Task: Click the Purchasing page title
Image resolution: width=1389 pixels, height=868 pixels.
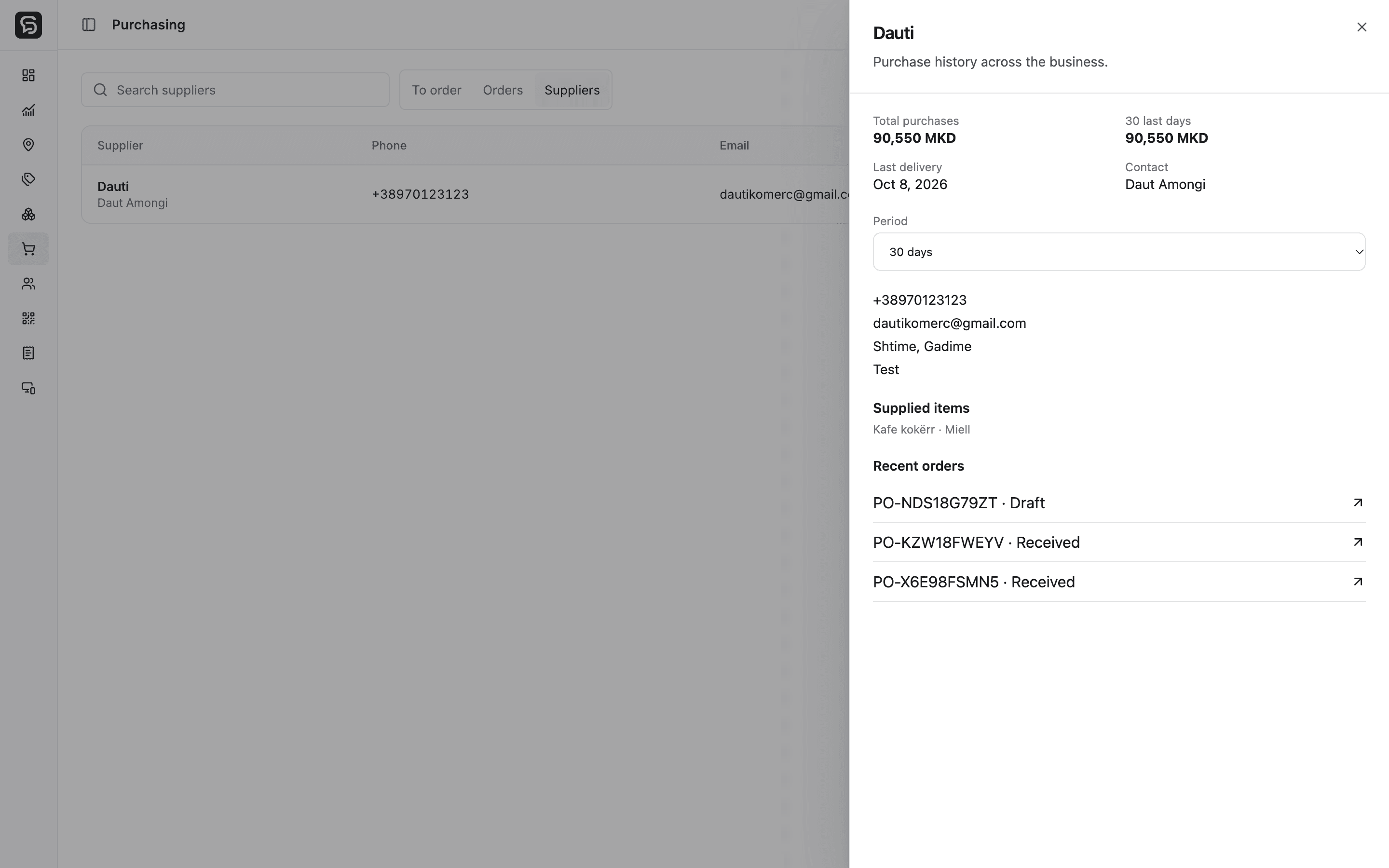Action: coord(148,25)
